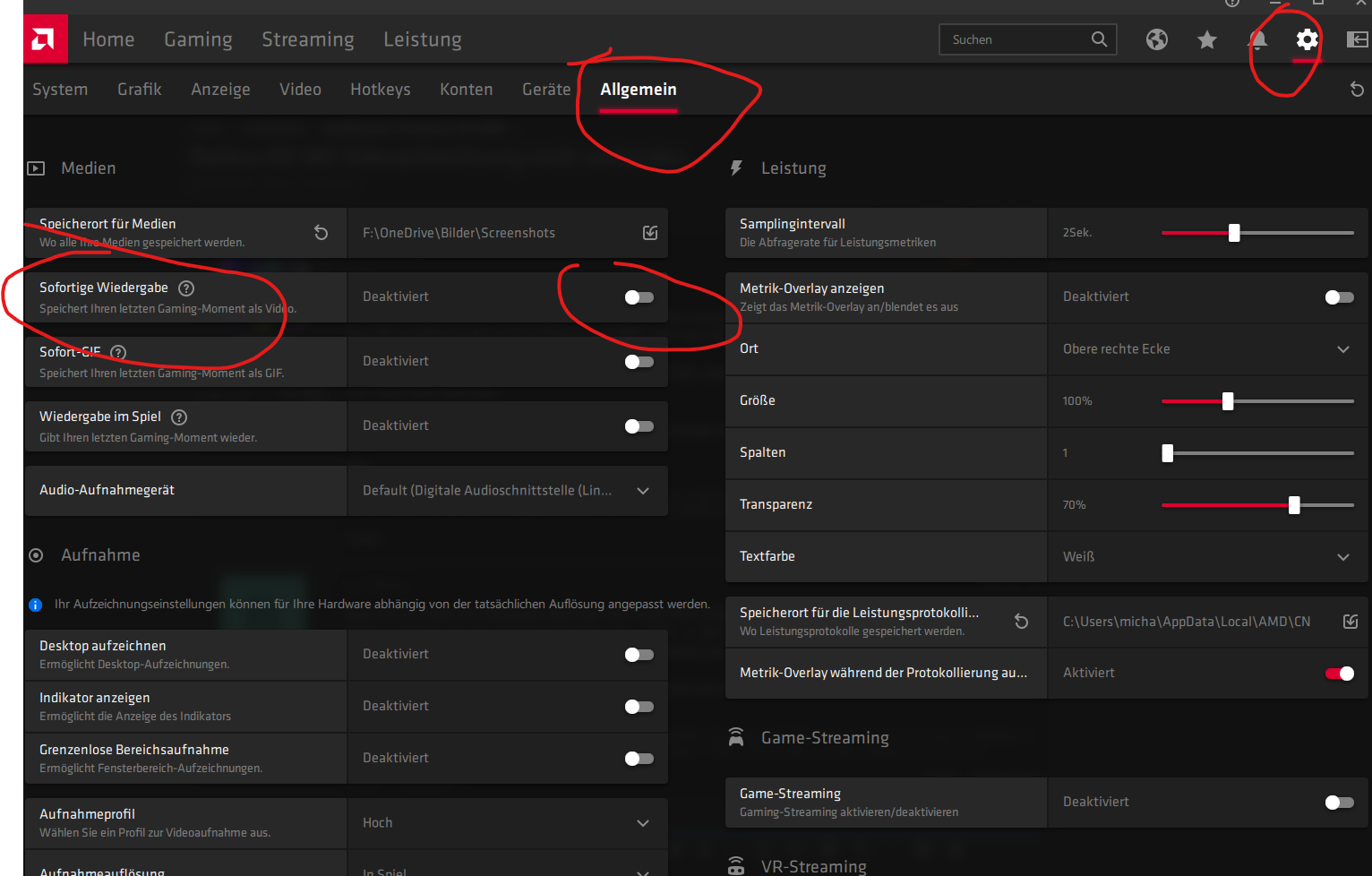The height and width of the screenshot is (876, 1372).
Task: Open the web browser globe icon
Action: pyautogui.click(x=1157, y=39)
